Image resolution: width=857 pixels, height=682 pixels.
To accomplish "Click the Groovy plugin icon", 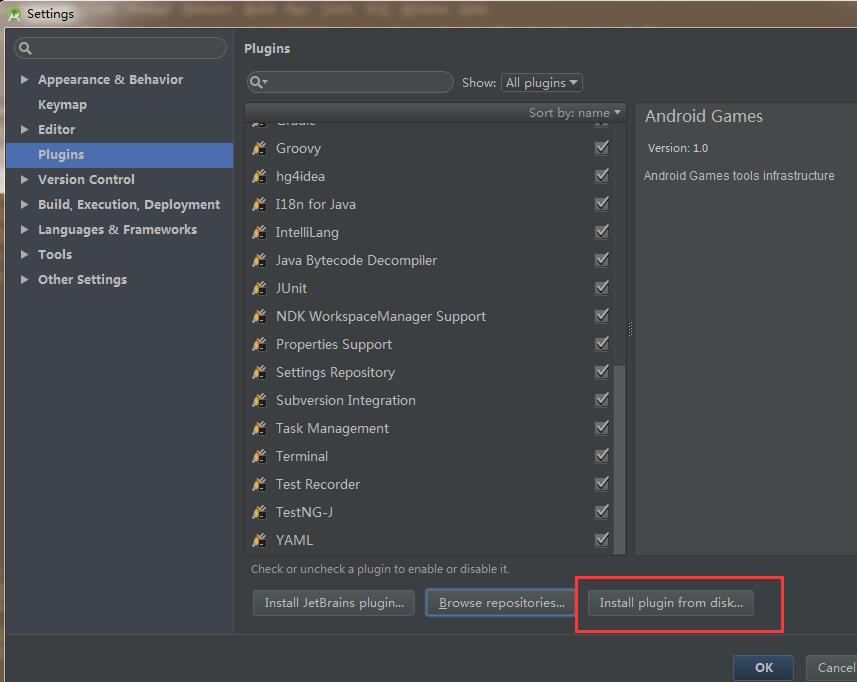I will [260, 148].
